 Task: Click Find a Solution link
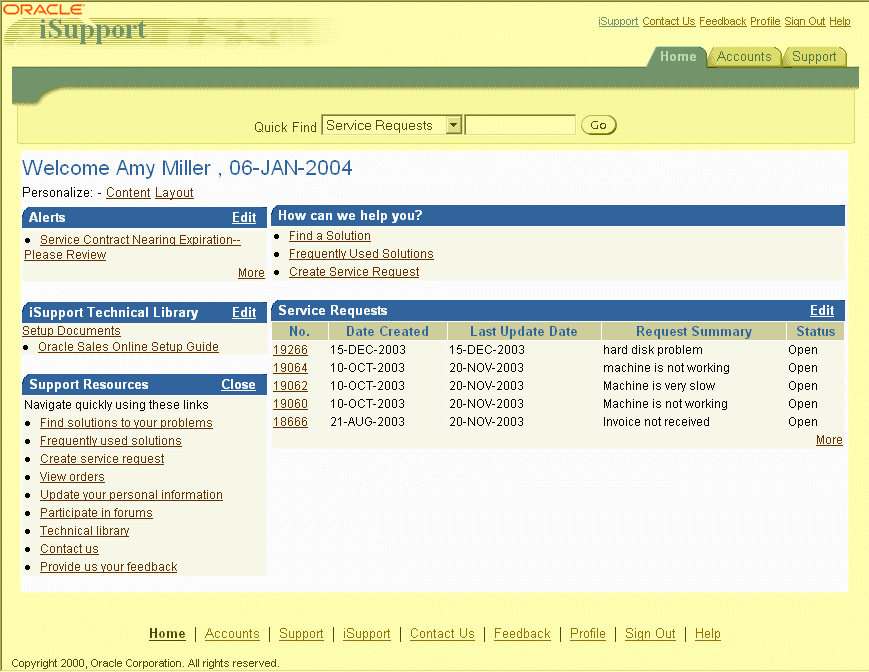330,236
